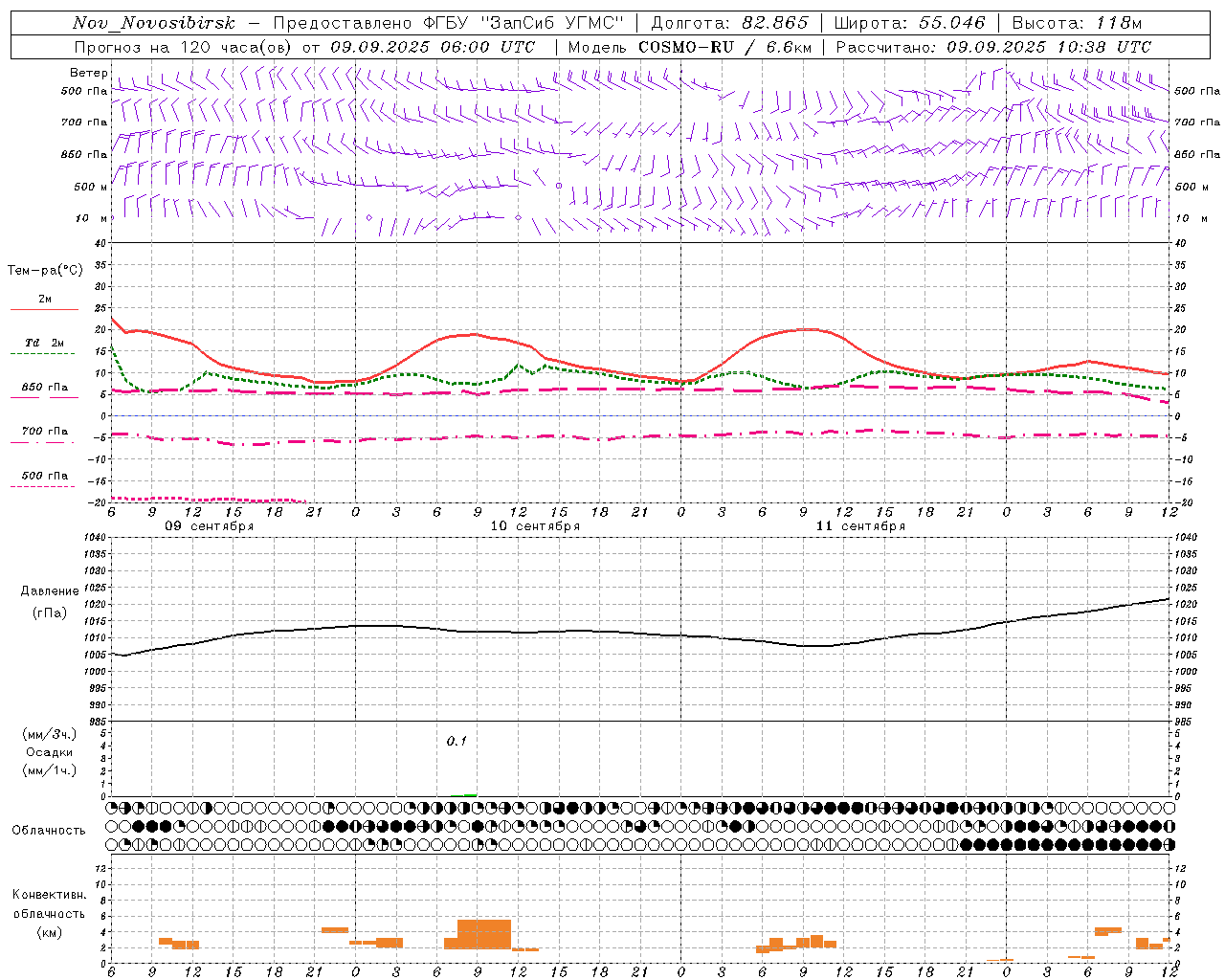Viewport: 1225px width, 980px height.
Task: Click the 'Td 2м' dew point legend entry
Action: (x=45, y=343)
